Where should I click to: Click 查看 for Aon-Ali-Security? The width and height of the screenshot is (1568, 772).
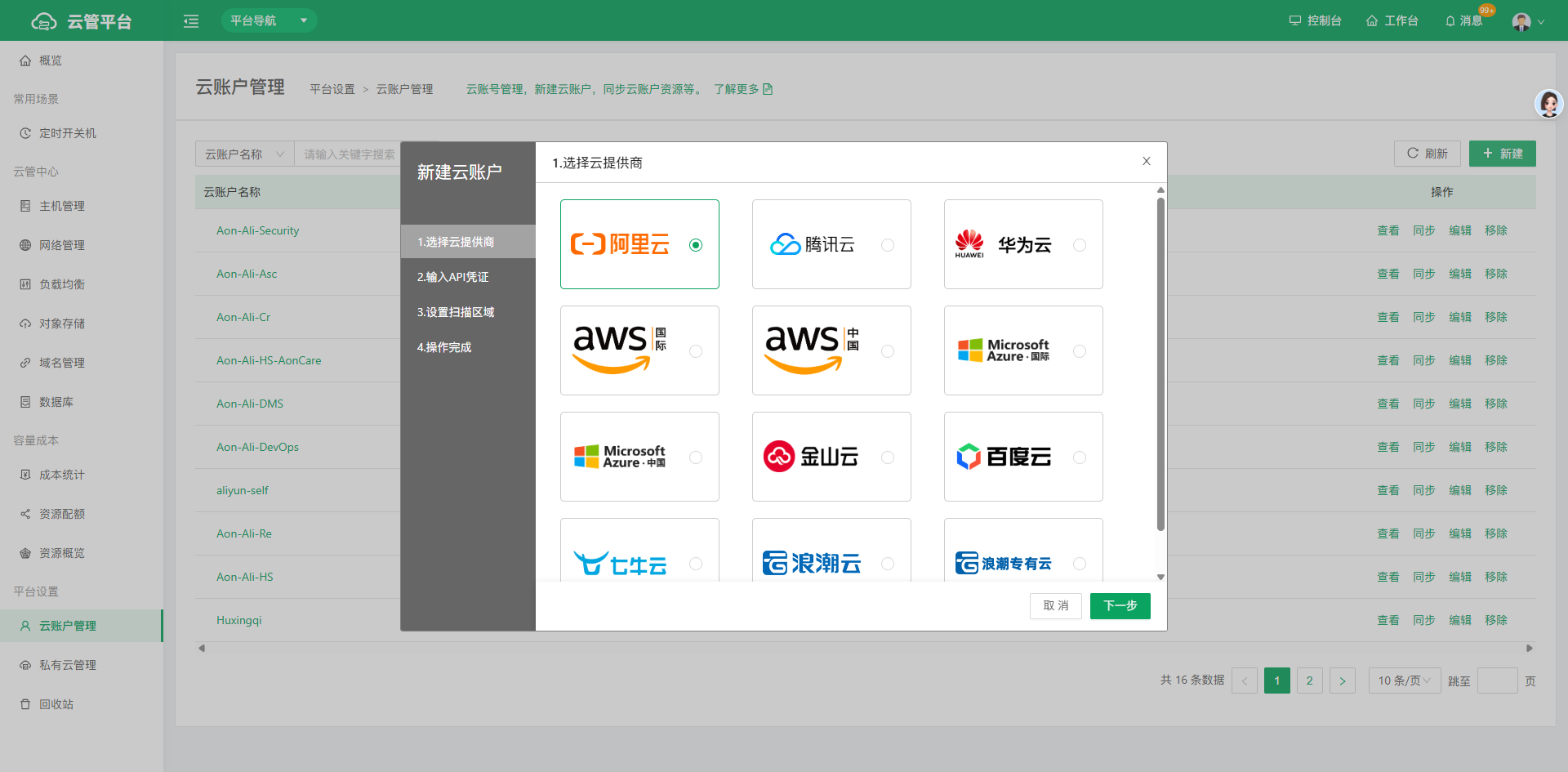tap(1388, 230)
